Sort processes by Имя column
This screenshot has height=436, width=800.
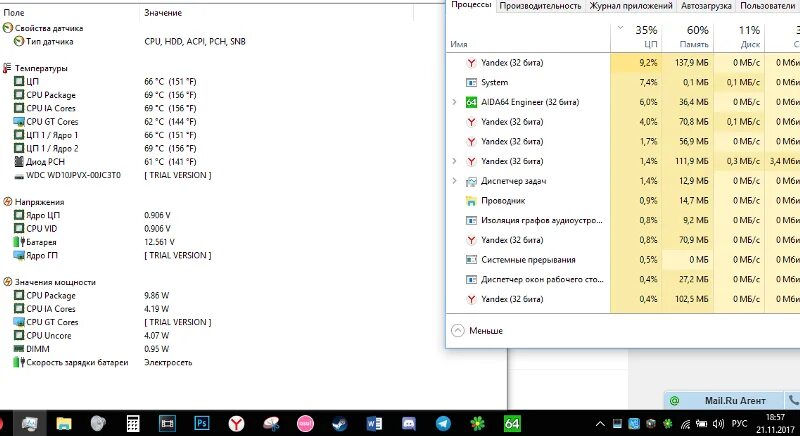coord(459,44)
